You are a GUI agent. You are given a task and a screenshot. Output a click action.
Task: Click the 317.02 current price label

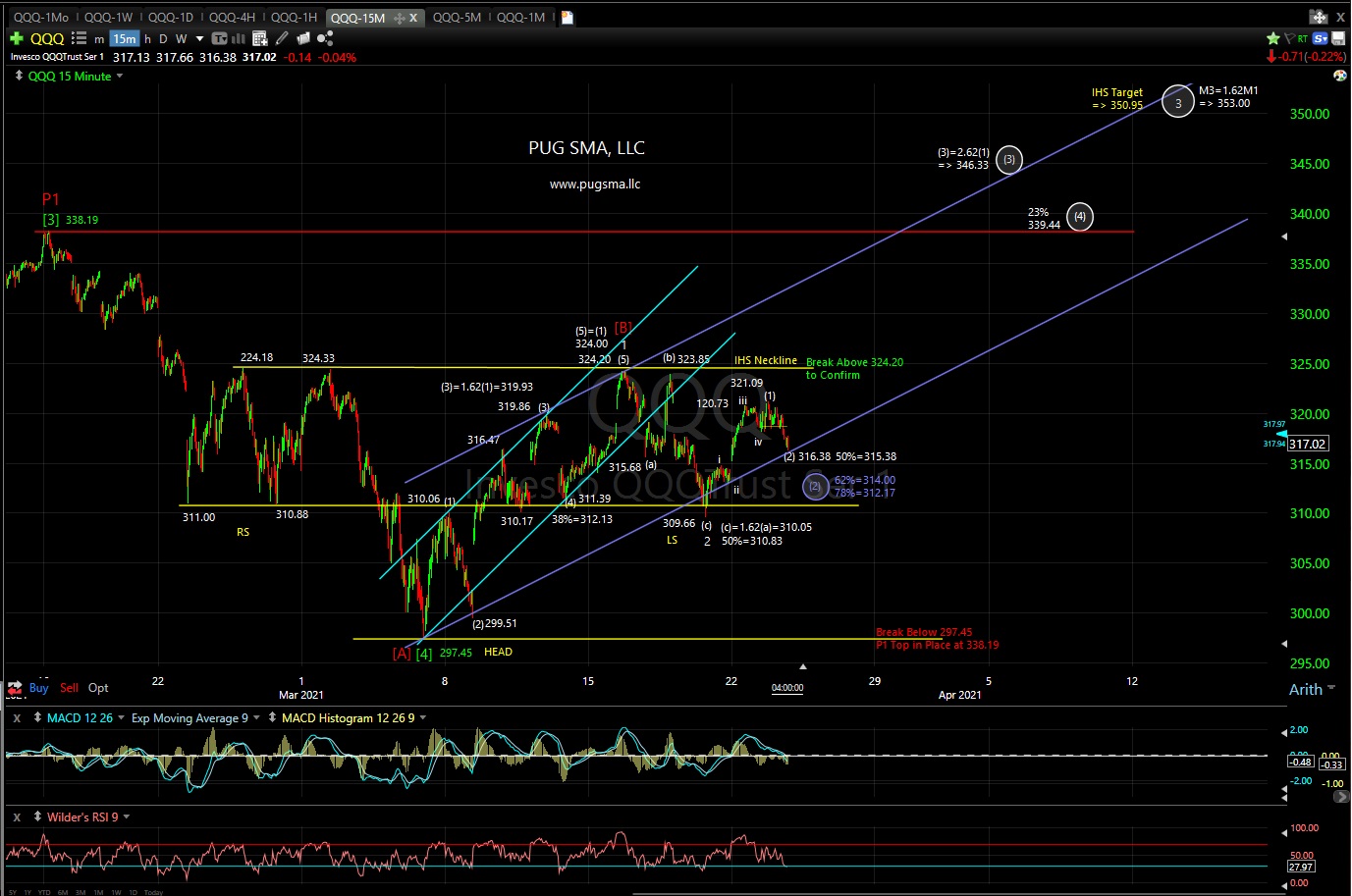pos(1308,444)
